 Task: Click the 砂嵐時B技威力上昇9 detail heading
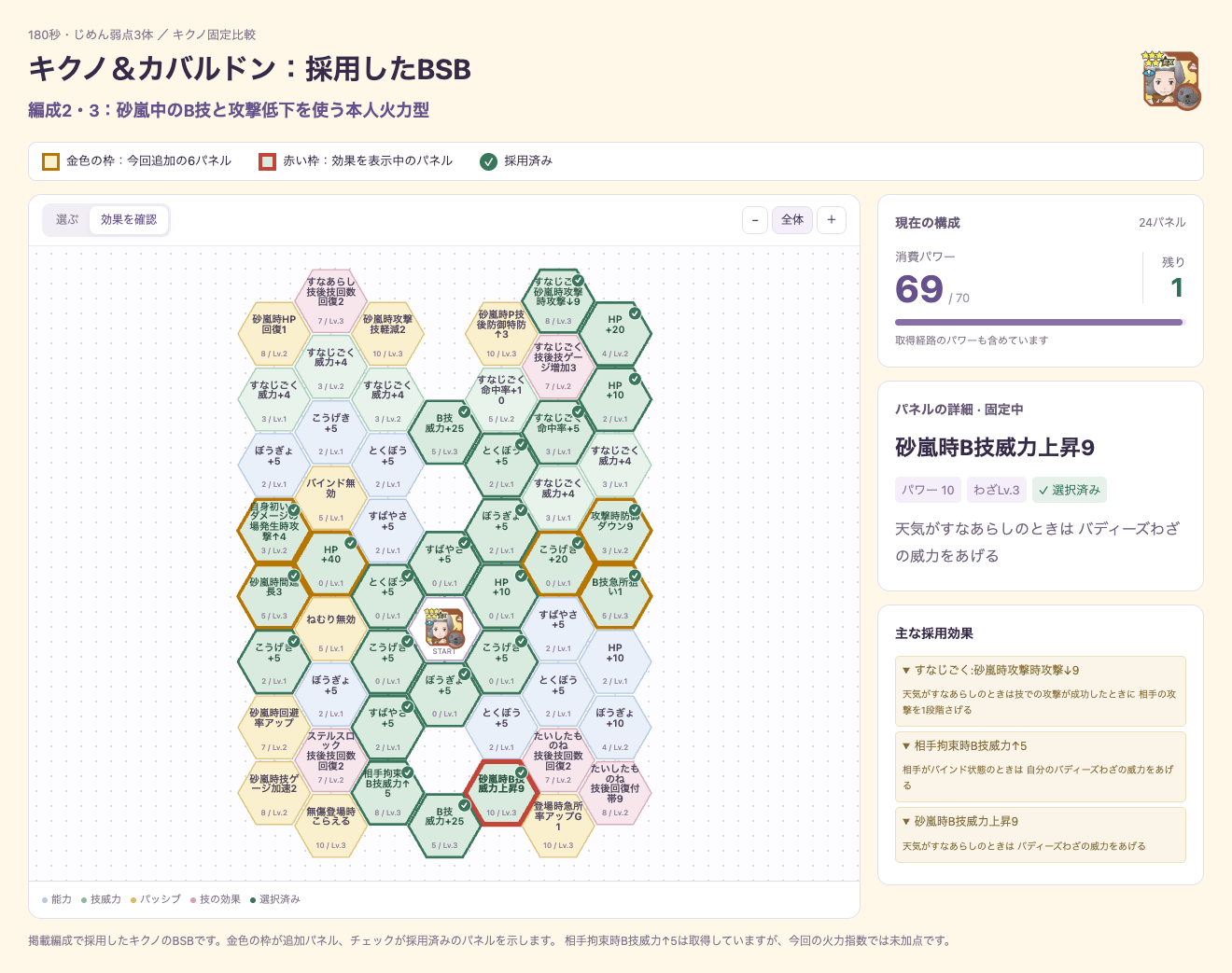point(995,448)
